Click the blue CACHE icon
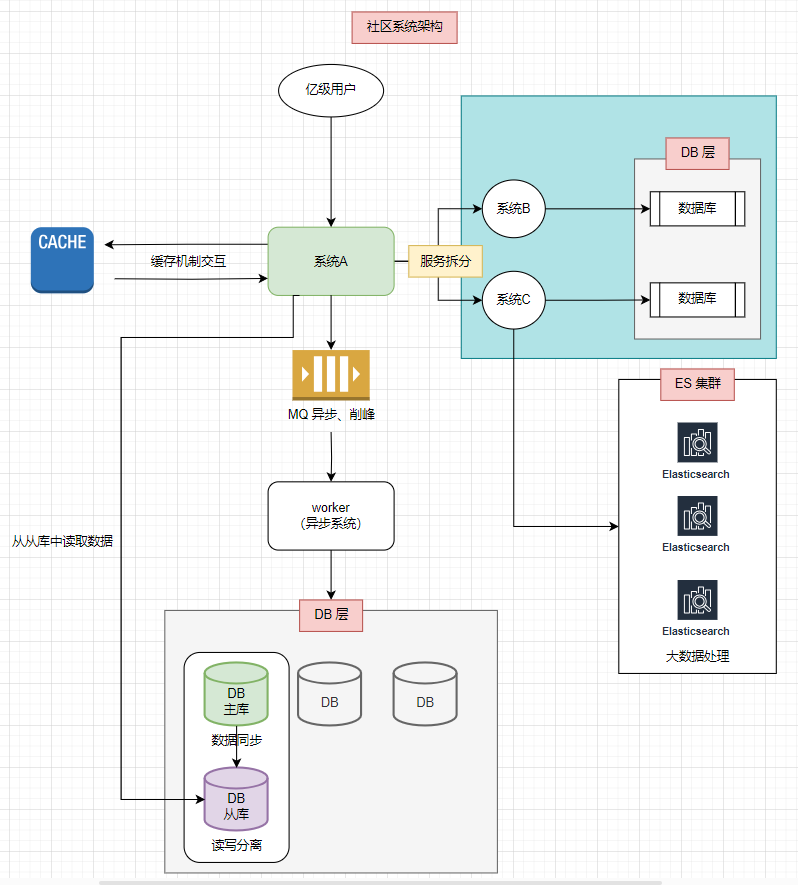The image size is (798, 885). pos(62,260)
